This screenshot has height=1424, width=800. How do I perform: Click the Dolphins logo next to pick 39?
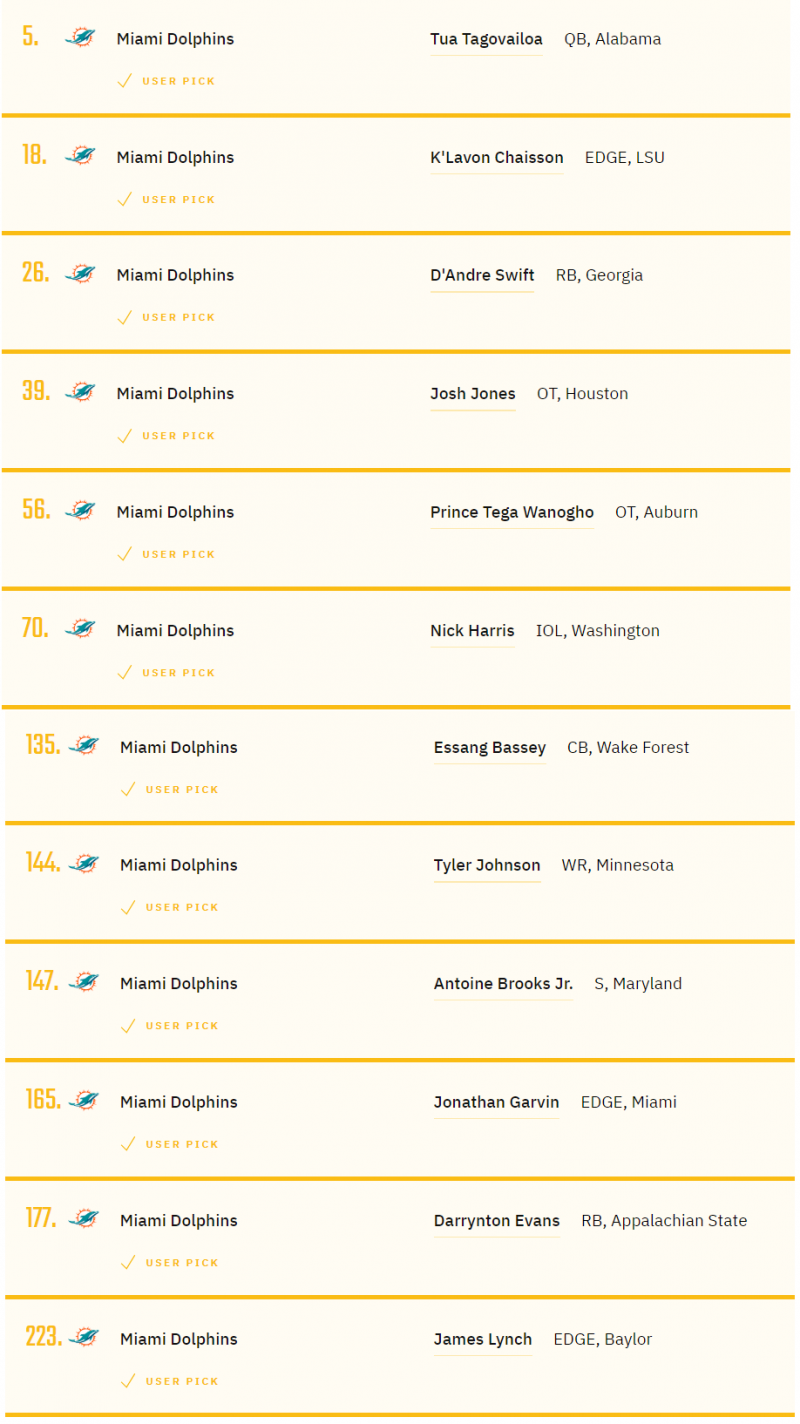click(80, 392)
